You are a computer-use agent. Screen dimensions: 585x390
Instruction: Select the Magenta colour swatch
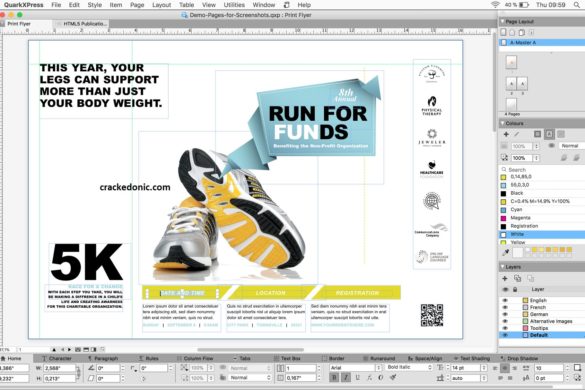(x=503, y=218)
